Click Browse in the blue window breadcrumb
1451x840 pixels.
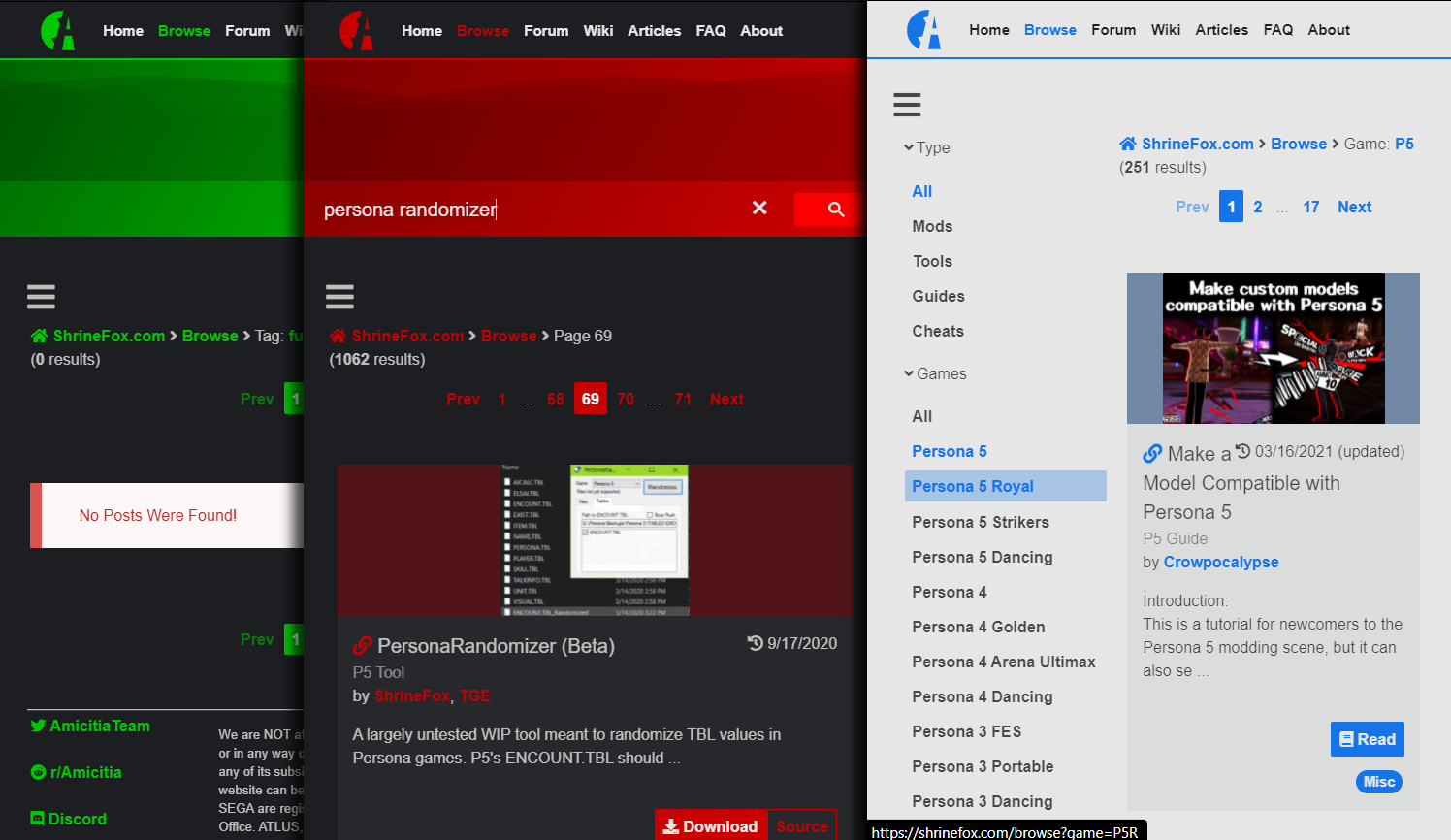click(1299, 144)
